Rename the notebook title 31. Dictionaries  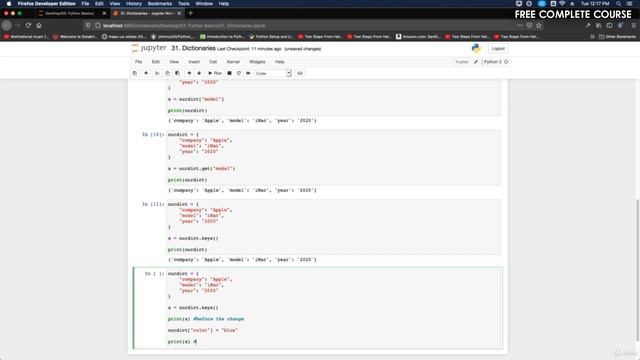tap(193, 48)
